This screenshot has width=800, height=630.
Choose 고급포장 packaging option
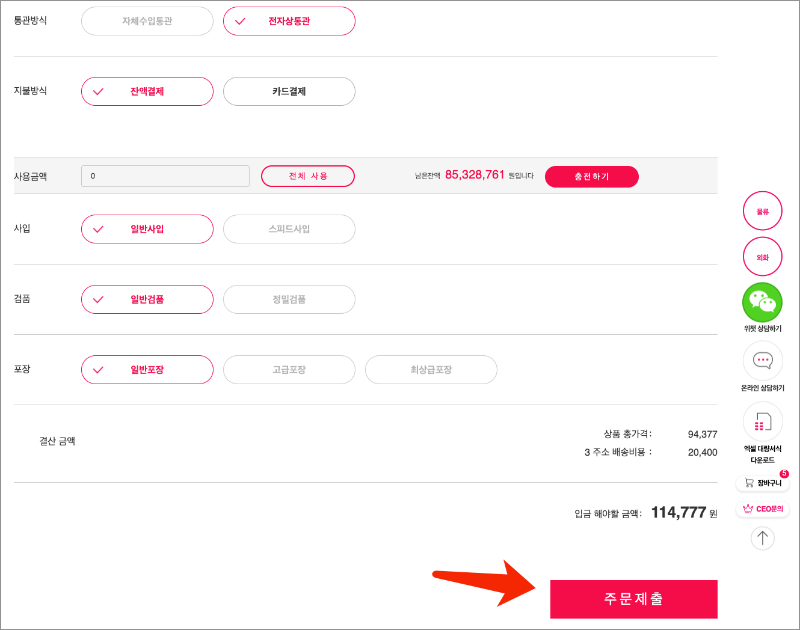click(x=289, y=369)
